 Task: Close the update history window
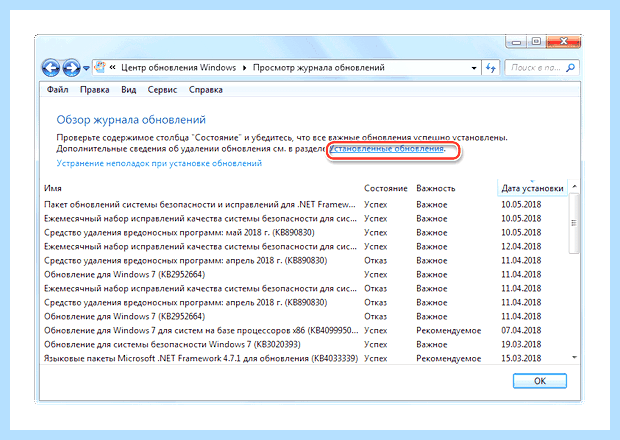coord(563,42)
